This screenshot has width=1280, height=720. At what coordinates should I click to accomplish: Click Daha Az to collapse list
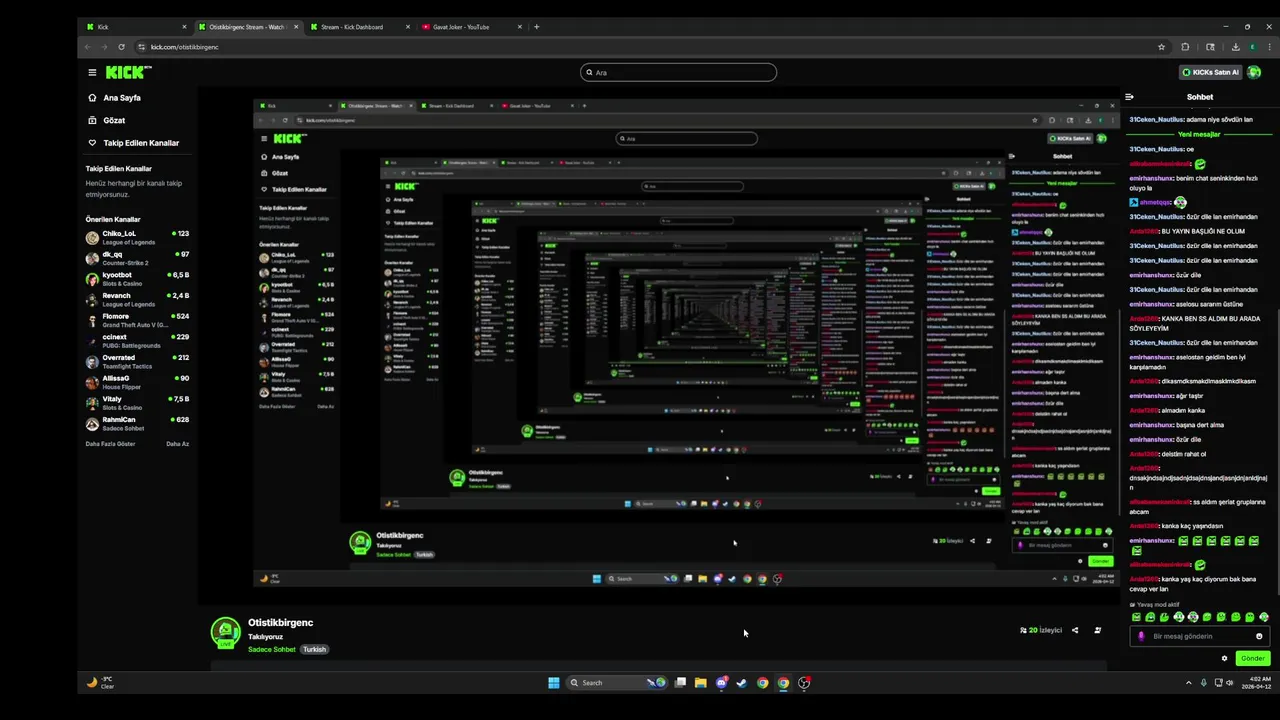point(177,444)
